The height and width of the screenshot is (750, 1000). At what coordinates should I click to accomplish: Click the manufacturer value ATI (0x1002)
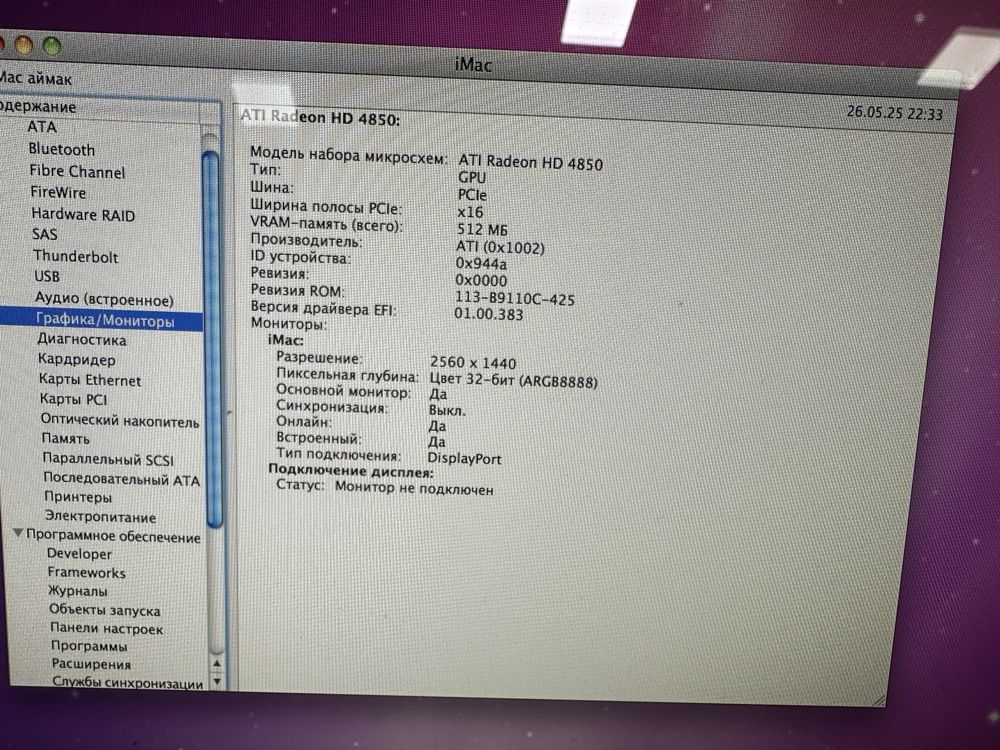click(x=500, y=247)
